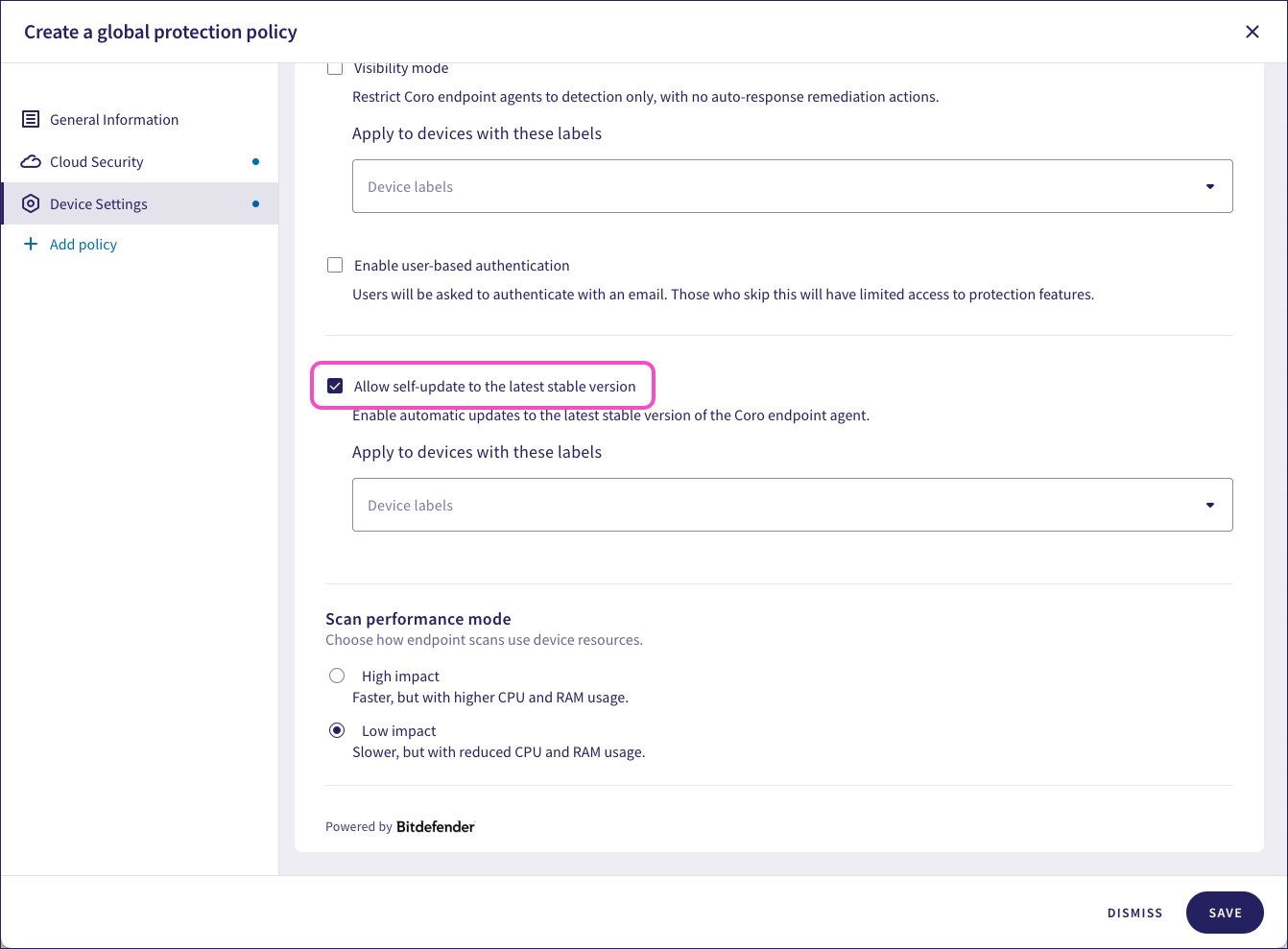Screen dimensions: 1288x949
Task: Select the High impact radio button
Action: [x=337, y=676]
